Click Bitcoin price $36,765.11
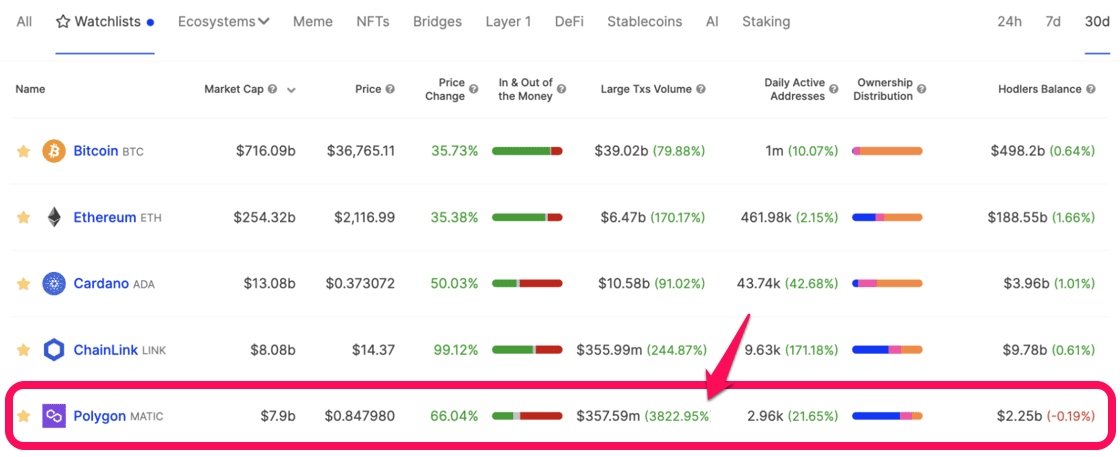This screenshot has width=1120, height=457. pos(361,151)
